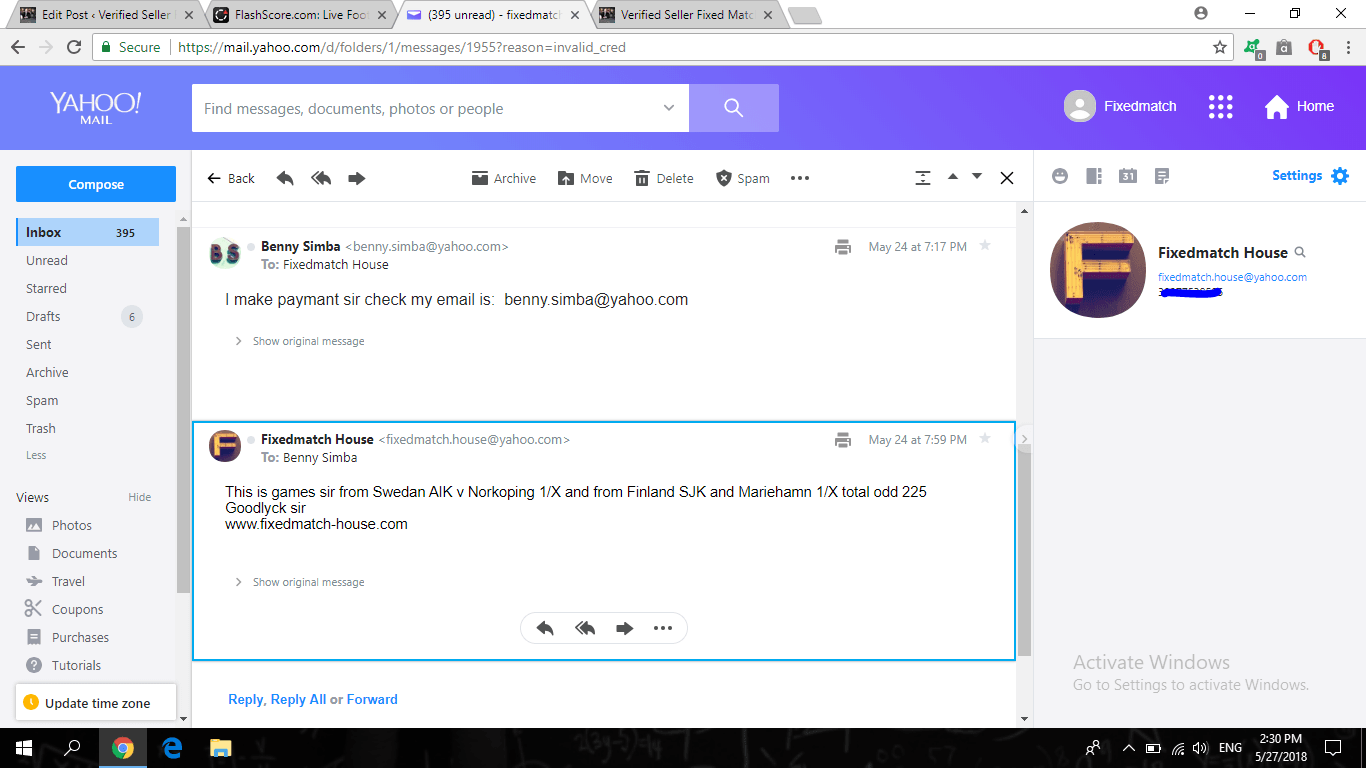Open the Drafts folder

coord(43,316)
